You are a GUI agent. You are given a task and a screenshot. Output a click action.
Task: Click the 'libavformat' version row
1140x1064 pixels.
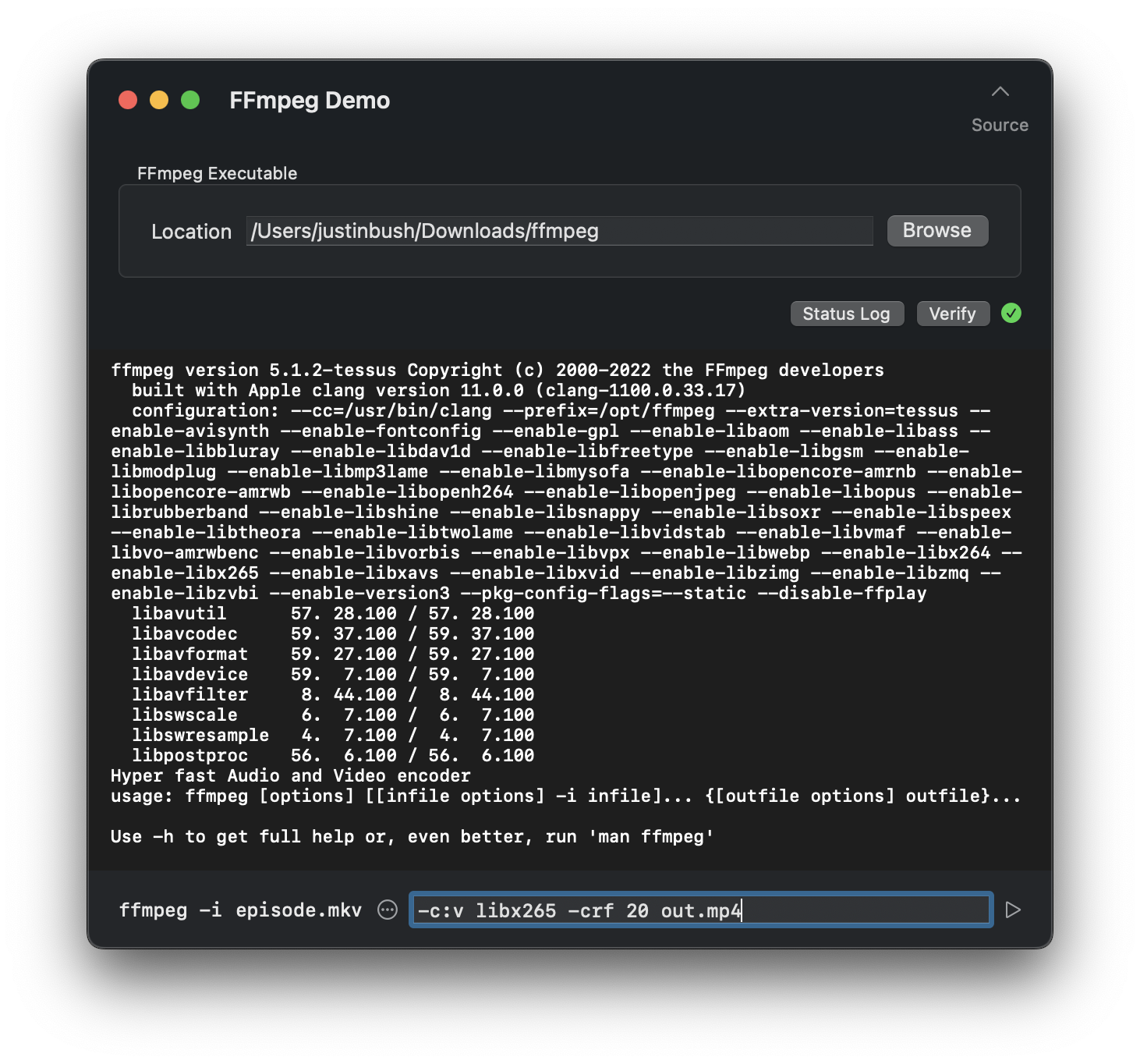coord(333,654)
